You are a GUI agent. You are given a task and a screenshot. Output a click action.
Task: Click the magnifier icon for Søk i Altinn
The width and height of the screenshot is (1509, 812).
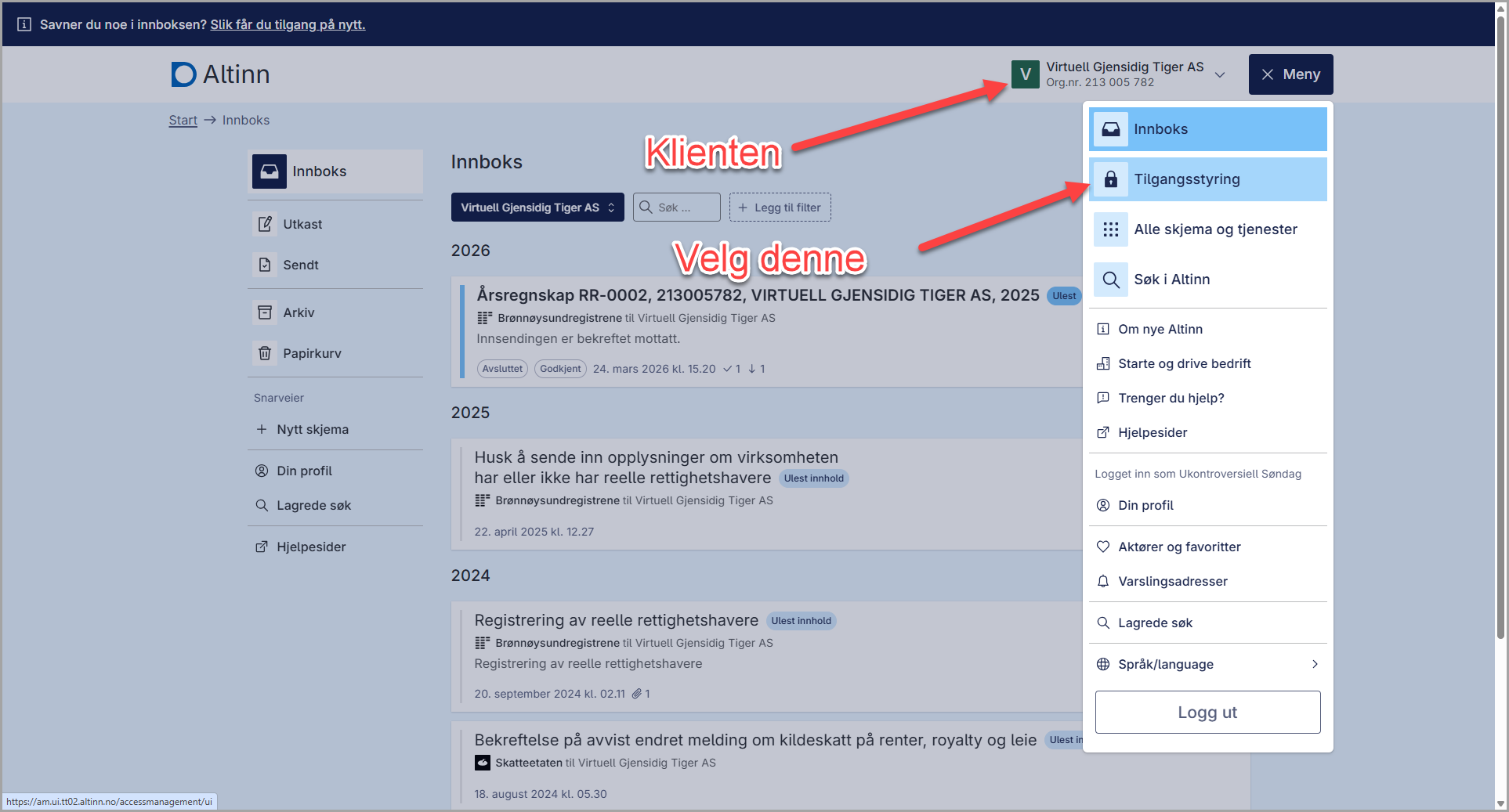[x=1111, y=280]
